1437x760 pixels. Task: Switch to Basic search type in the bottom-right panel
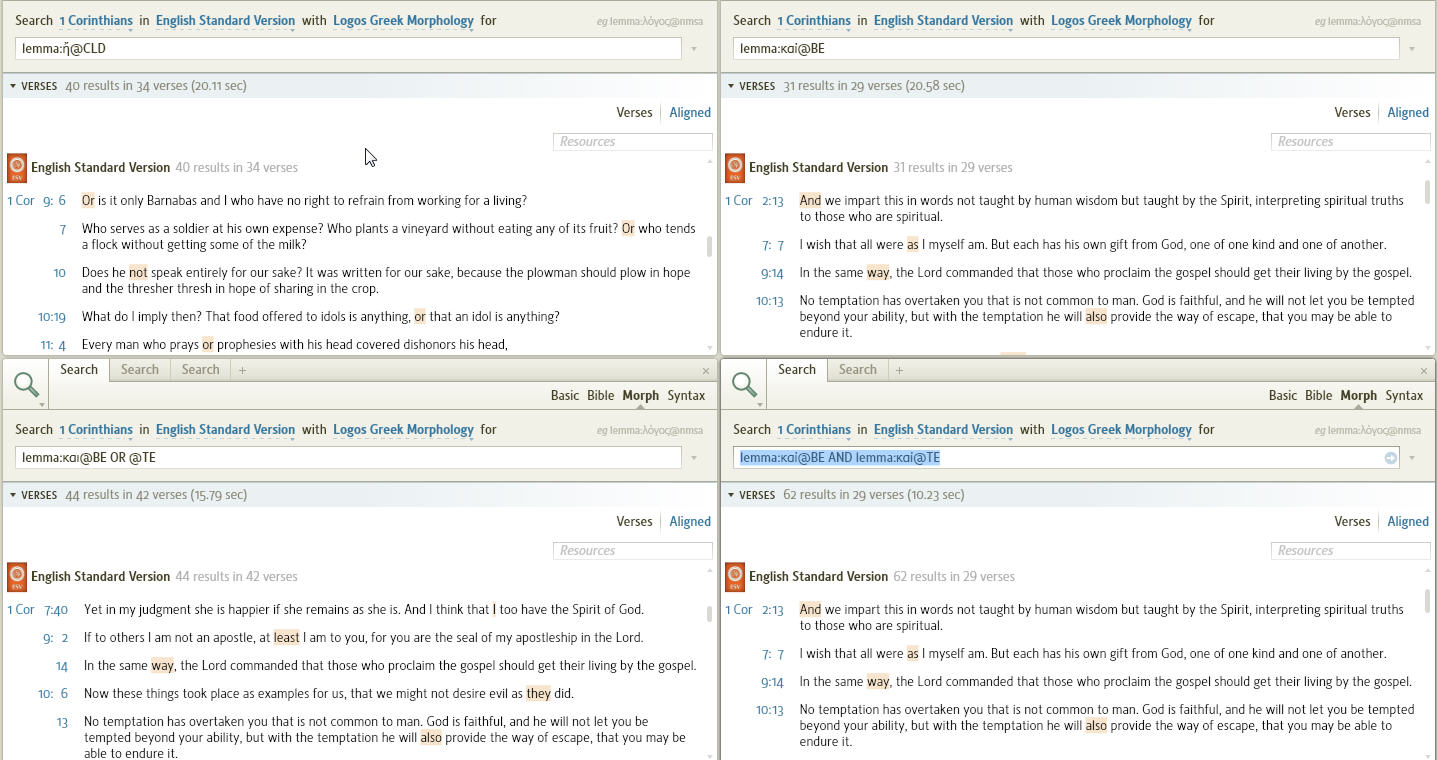pyautogui.click(x=1282, y=396)
